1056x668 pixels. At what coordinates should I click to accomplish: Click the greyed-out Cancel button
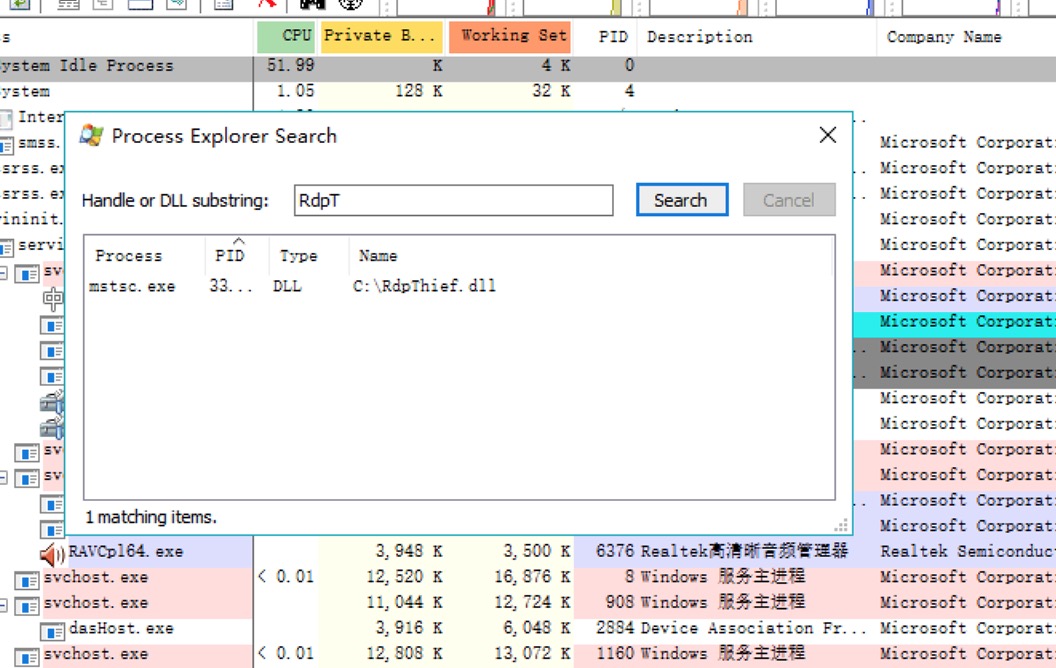coord(789,200)
